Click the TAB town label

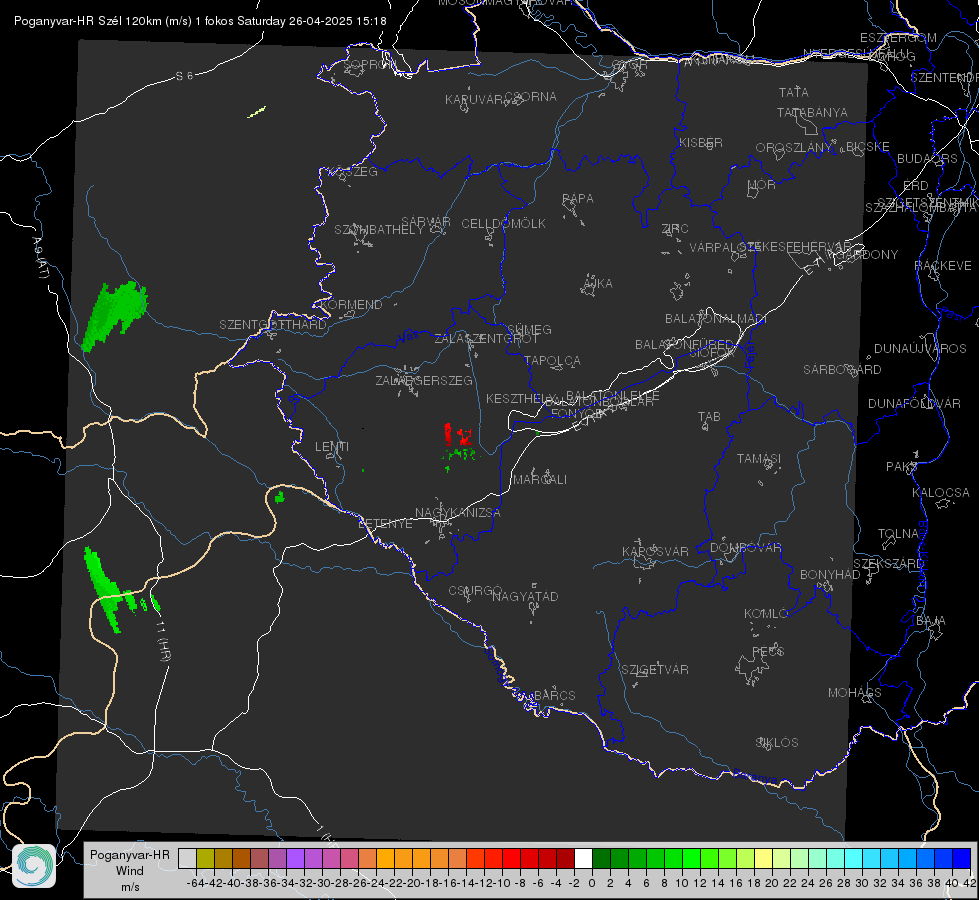[x=709, y=417]
